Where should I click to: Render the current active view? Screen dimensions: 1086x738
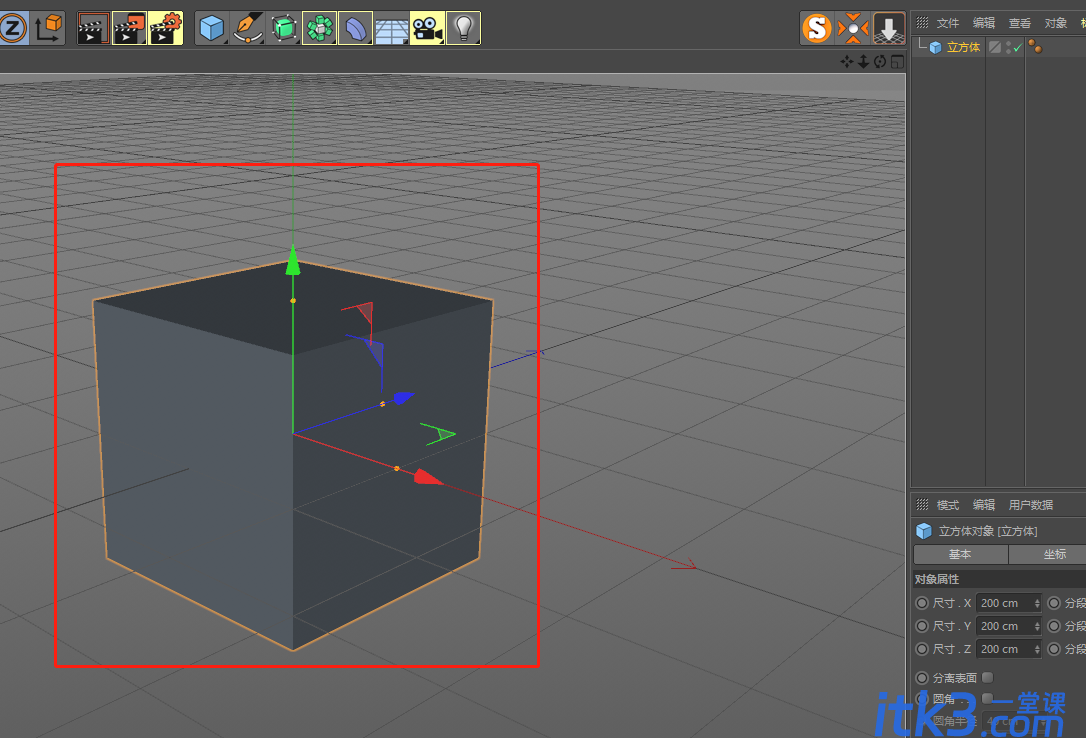click(94, 28)
